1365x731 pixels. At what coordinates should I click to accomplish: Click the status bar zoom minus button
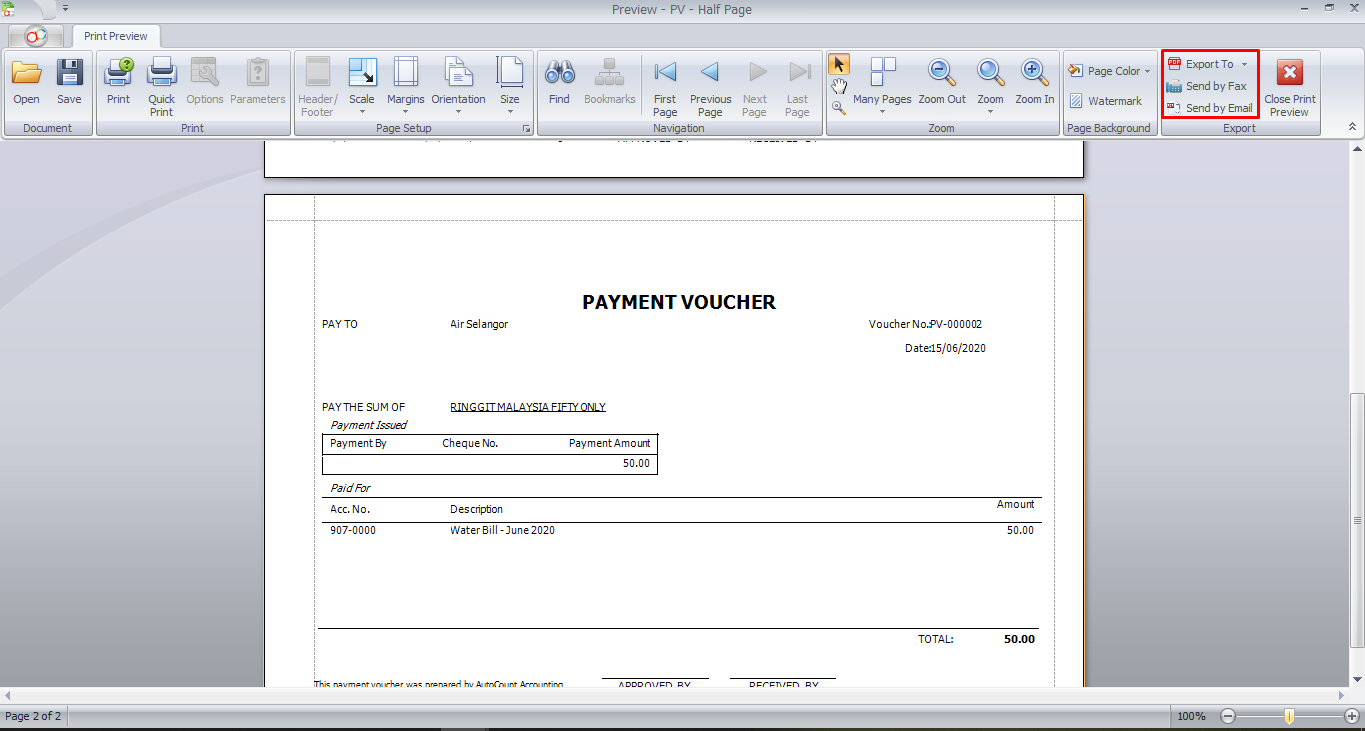coord(1228,716)
